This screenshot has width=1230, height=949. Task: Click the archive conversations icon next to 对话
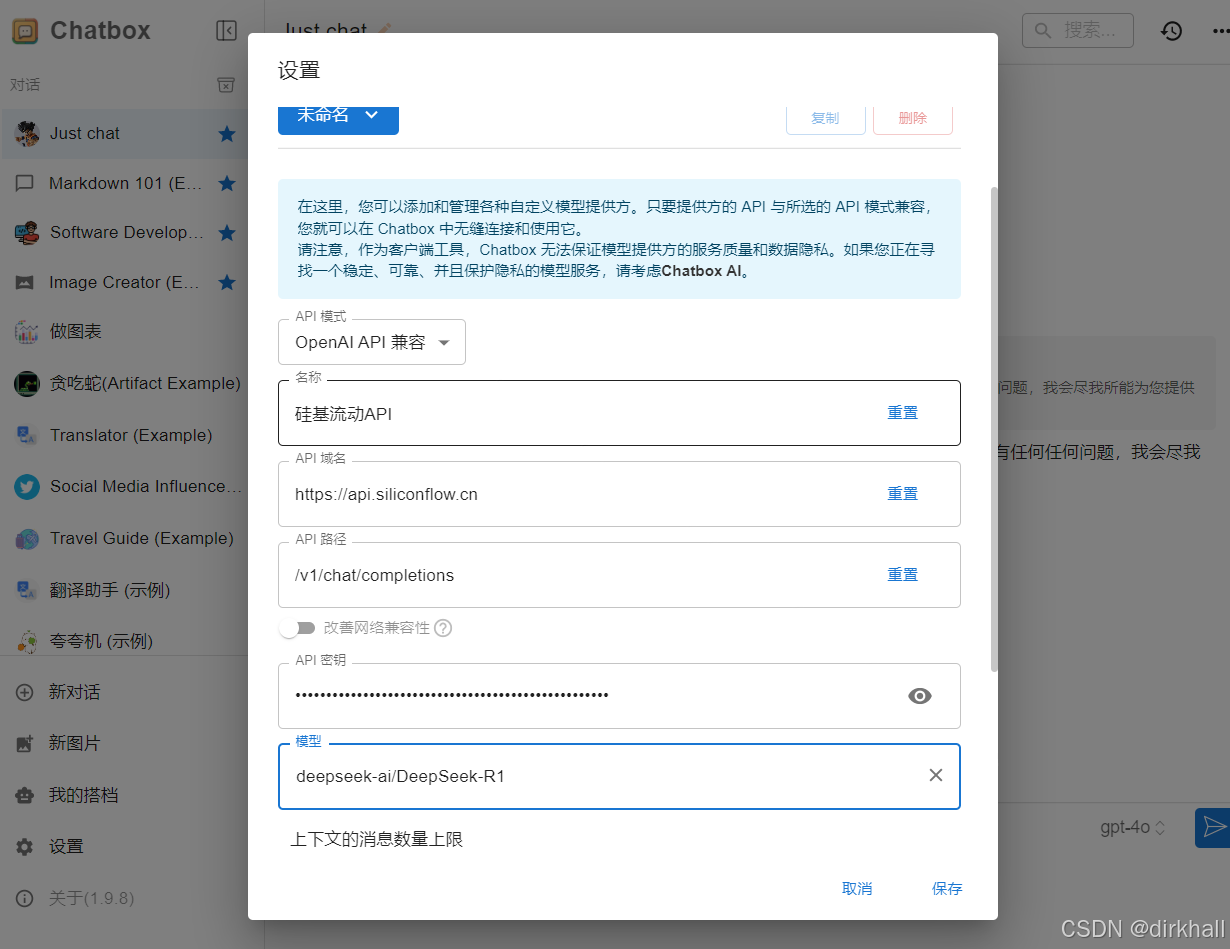click(227, 85)
